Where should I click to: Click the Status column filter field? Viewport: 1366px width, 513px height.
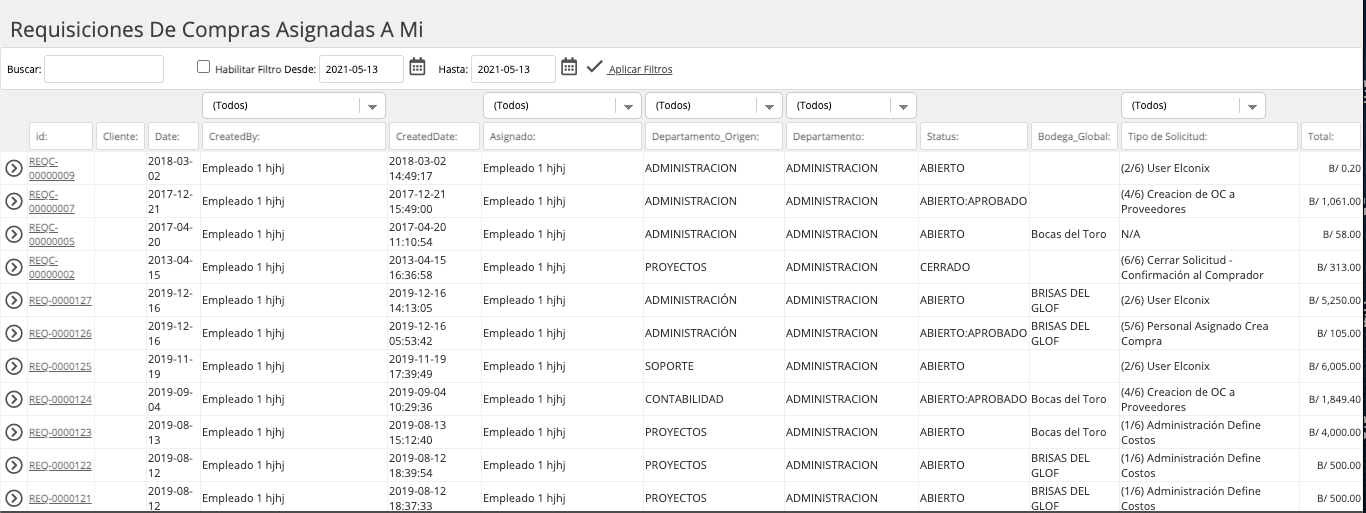tap(973, 136)
